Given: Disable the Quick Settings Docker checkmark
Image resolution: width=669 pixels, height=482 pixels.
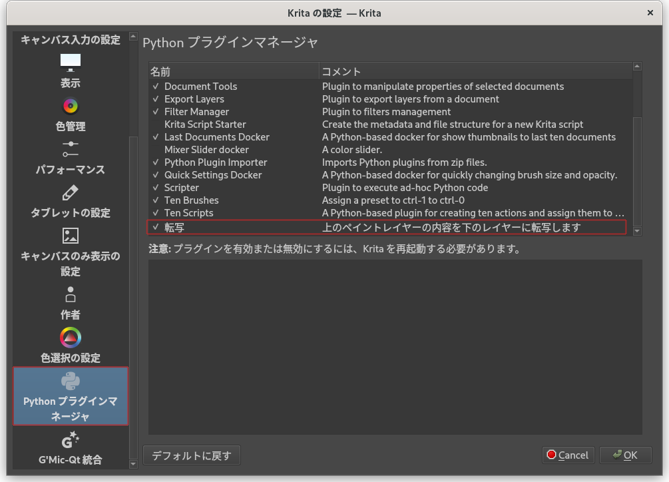Looking at the screenshot, I should point(156,175).
